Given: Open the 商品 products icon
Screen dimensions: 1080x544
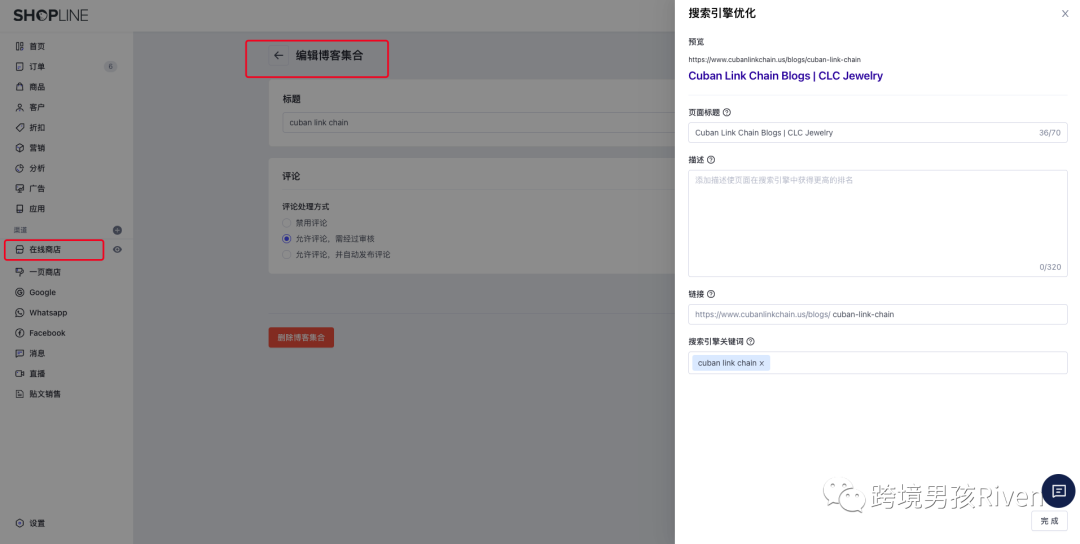Looking at the screenshot, I should point(19,87).
